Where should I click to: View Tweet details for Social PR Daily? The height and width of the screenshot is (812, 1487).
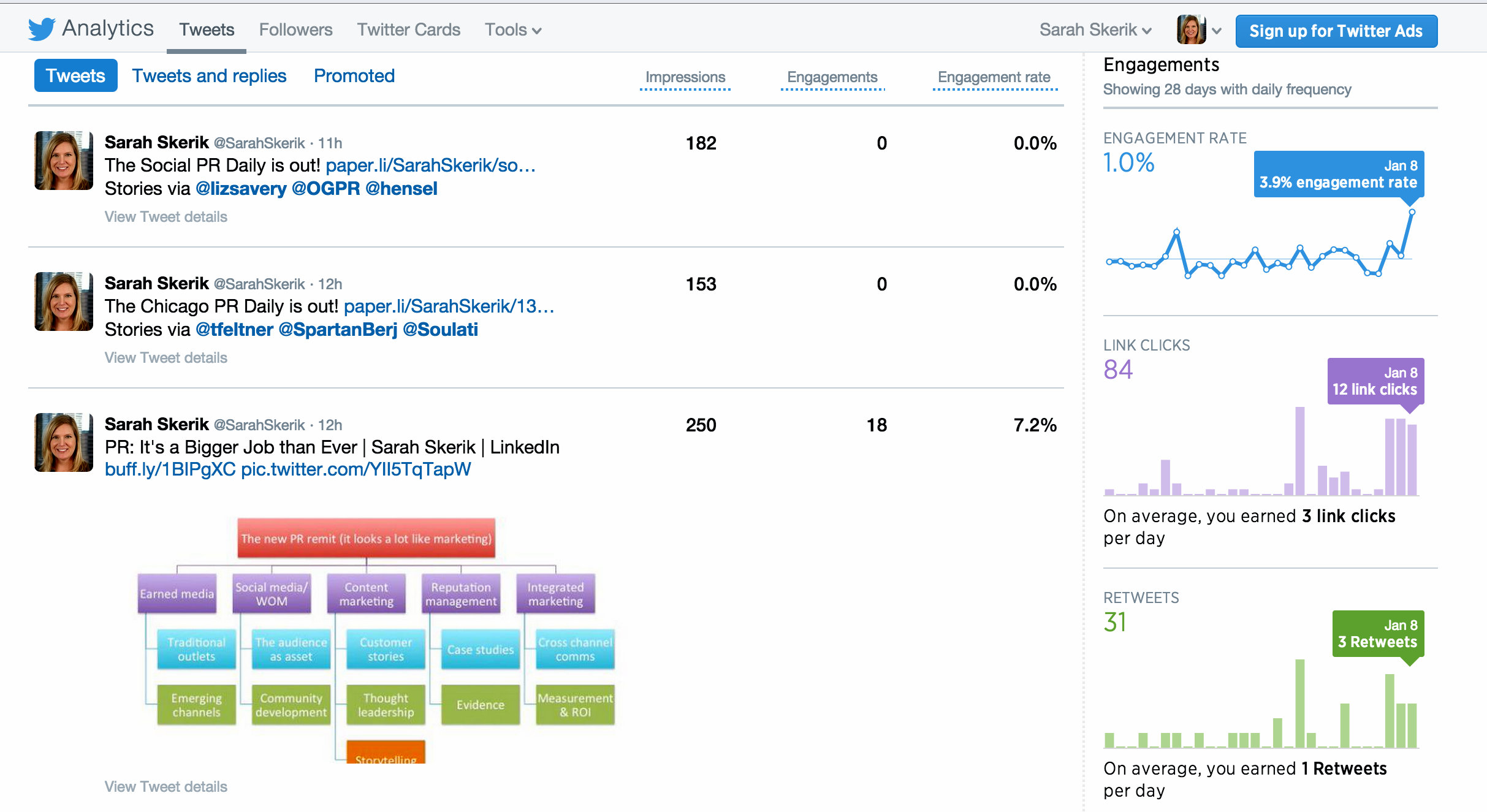pyautogui.click(x=165, y=217)
